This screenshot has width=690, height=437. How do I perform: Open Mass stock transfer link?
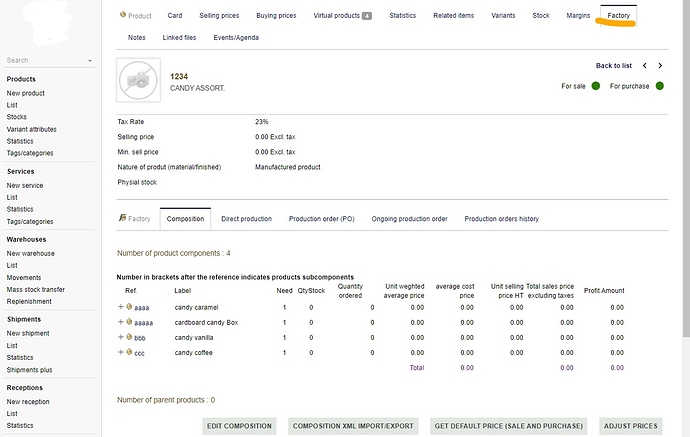[36, 290]
